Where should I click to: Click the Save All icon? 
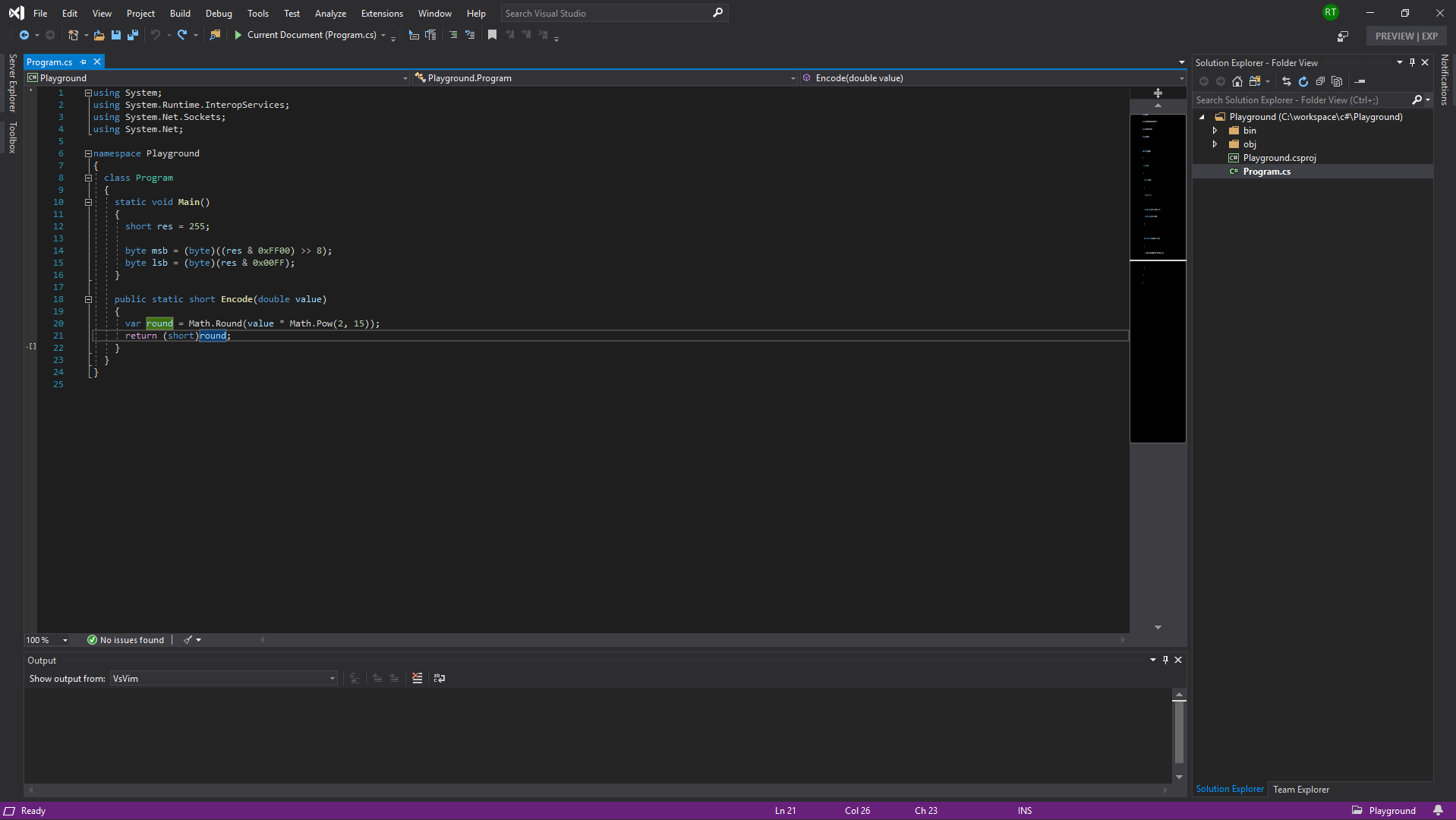(x=133, y=35)
